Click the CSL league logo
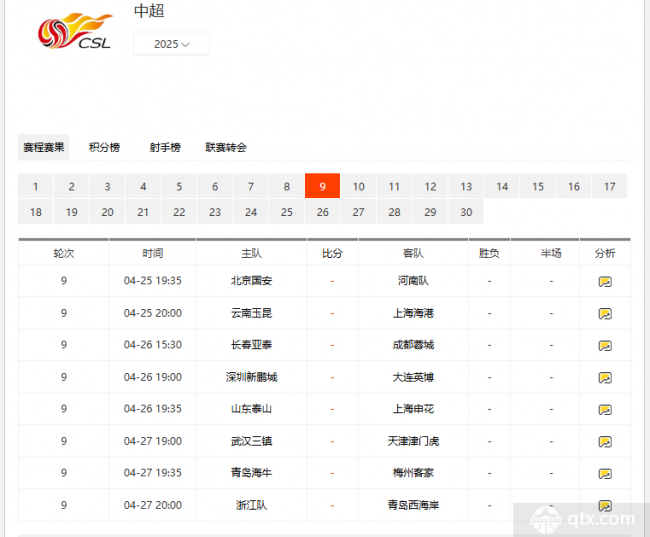This screenshot has width=650, height=537. click(x=75, y=31)
